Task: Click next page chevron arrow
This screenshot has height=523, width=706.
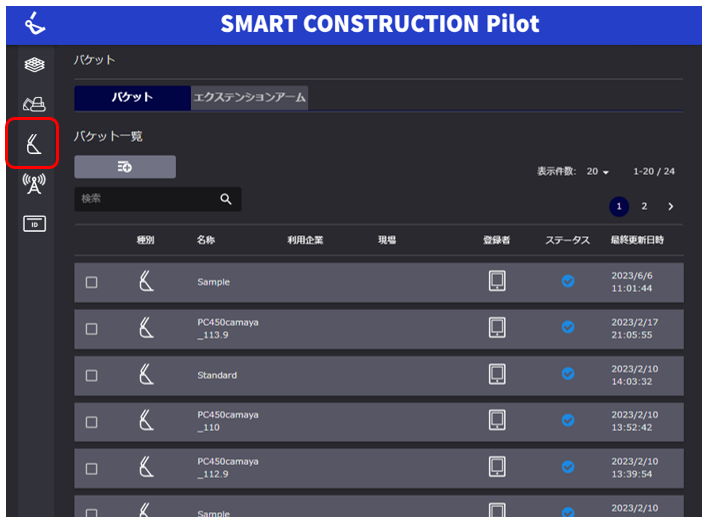Action: (x=670, y=207)
